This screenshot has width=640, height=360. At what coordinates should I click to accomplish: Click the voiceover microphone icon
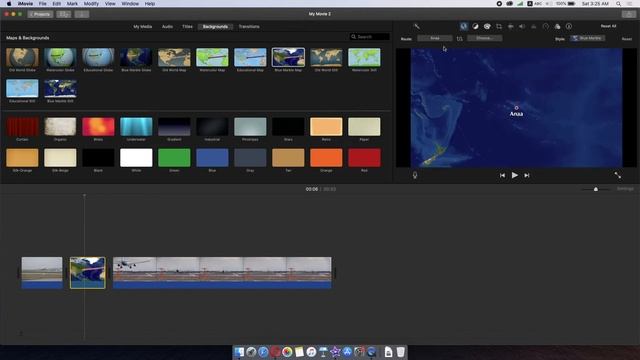pyautogui.click(x=415, y=175)
